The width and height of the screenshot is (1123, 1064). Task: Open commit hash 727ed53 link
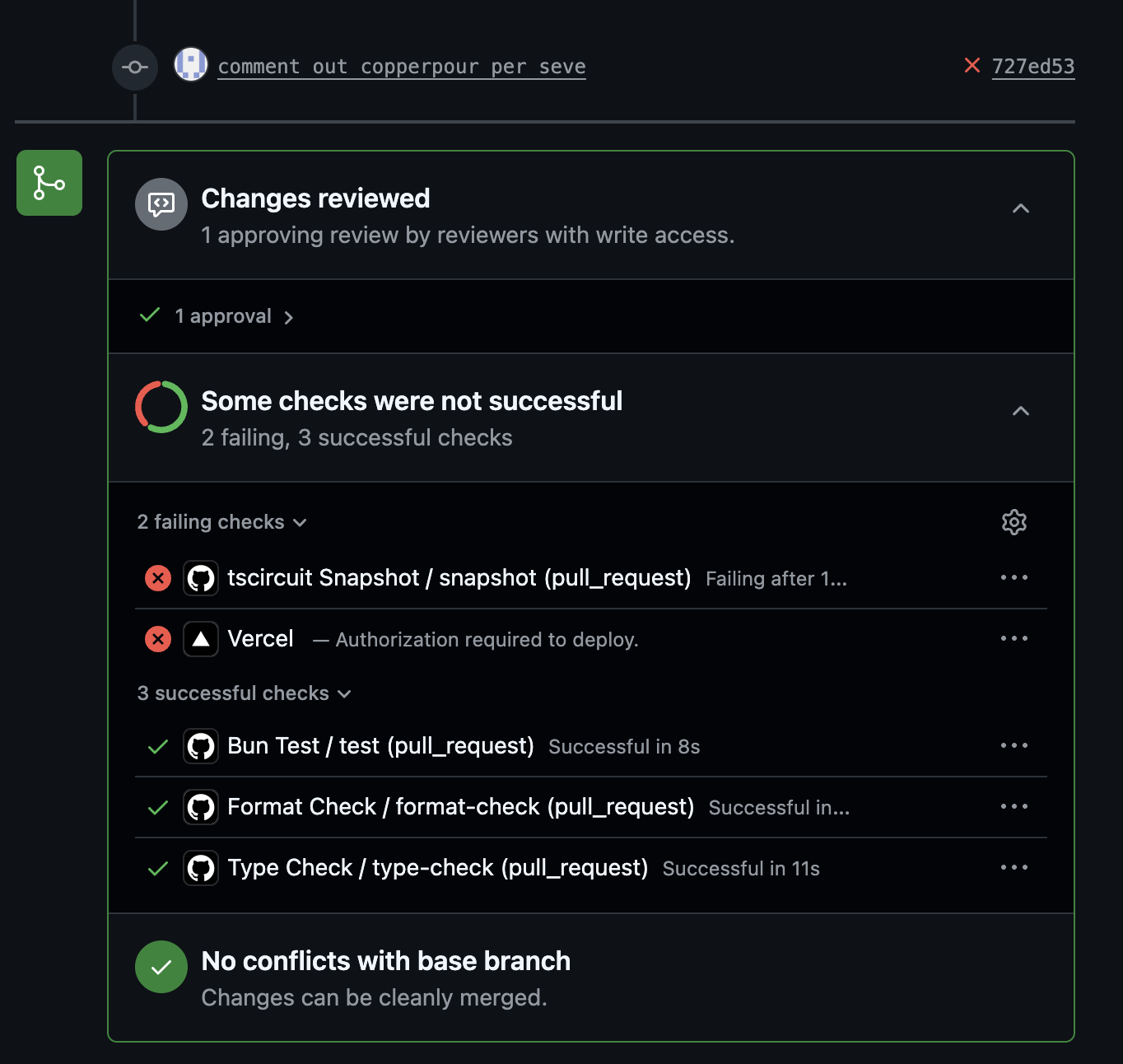(1033, 66)
